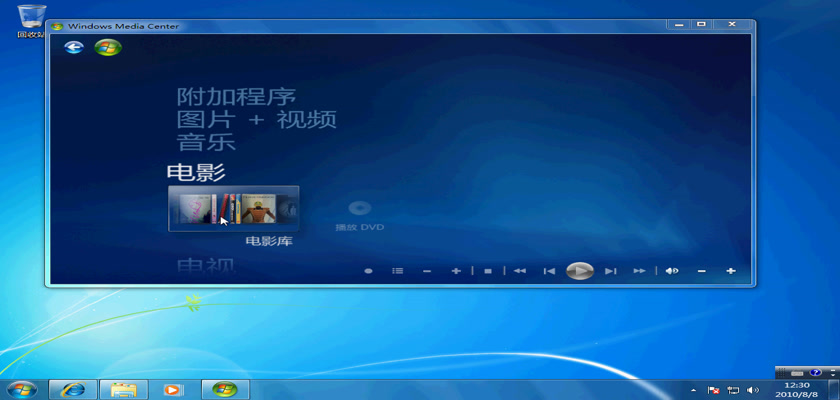Click the back arrow in Media Center

point(73,47)
